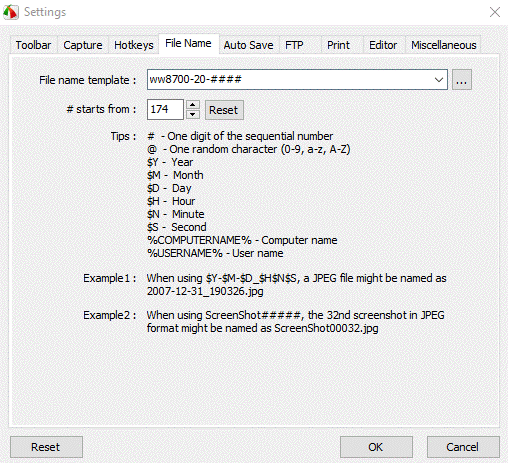508x463 pixels.
Task: Open the Hotkeys tab
Action: coord(134,45)
